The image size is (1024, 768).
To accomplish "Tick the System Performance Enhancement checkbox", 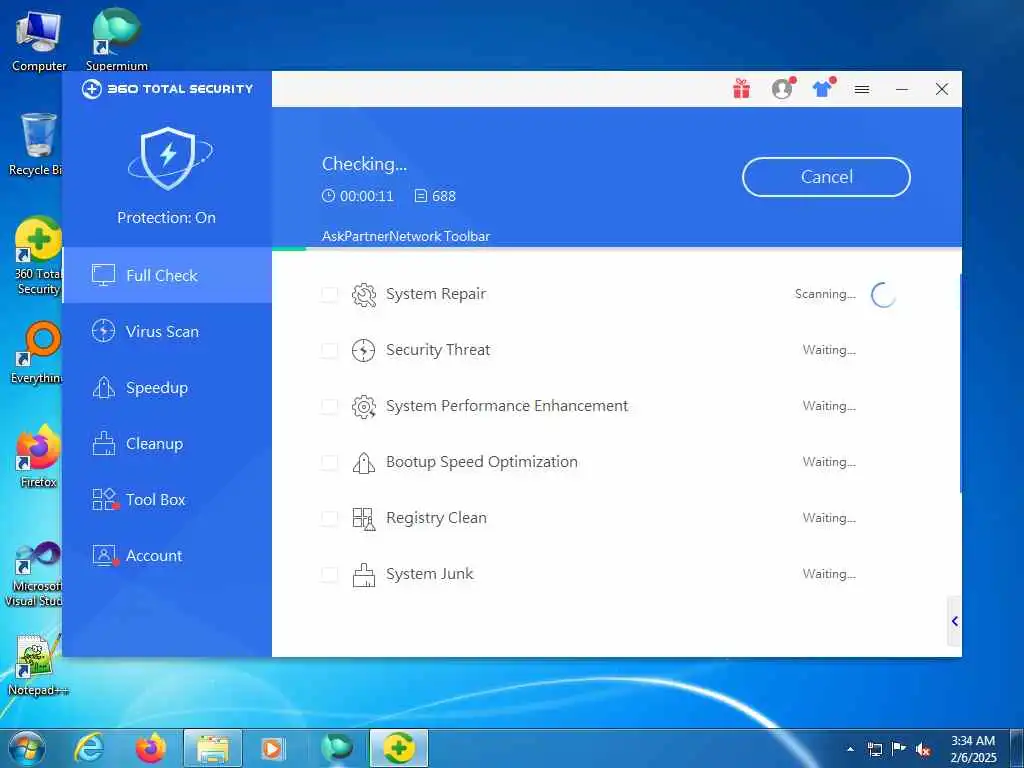I will click(x=329, y=407).
